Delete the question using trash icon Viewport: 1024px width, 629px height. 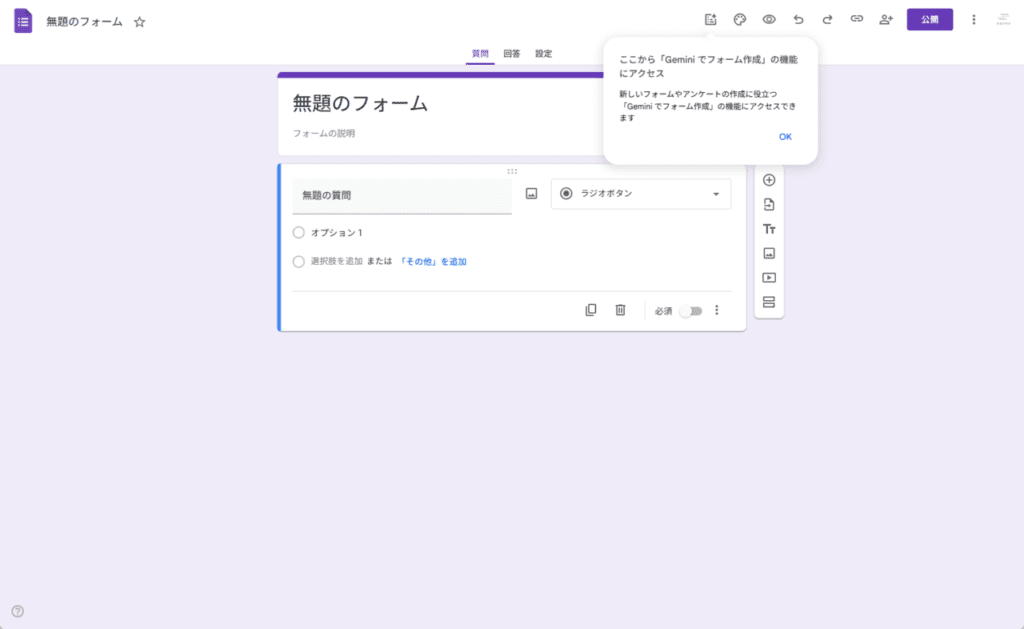pyautogui.click(x=620, y=310)
